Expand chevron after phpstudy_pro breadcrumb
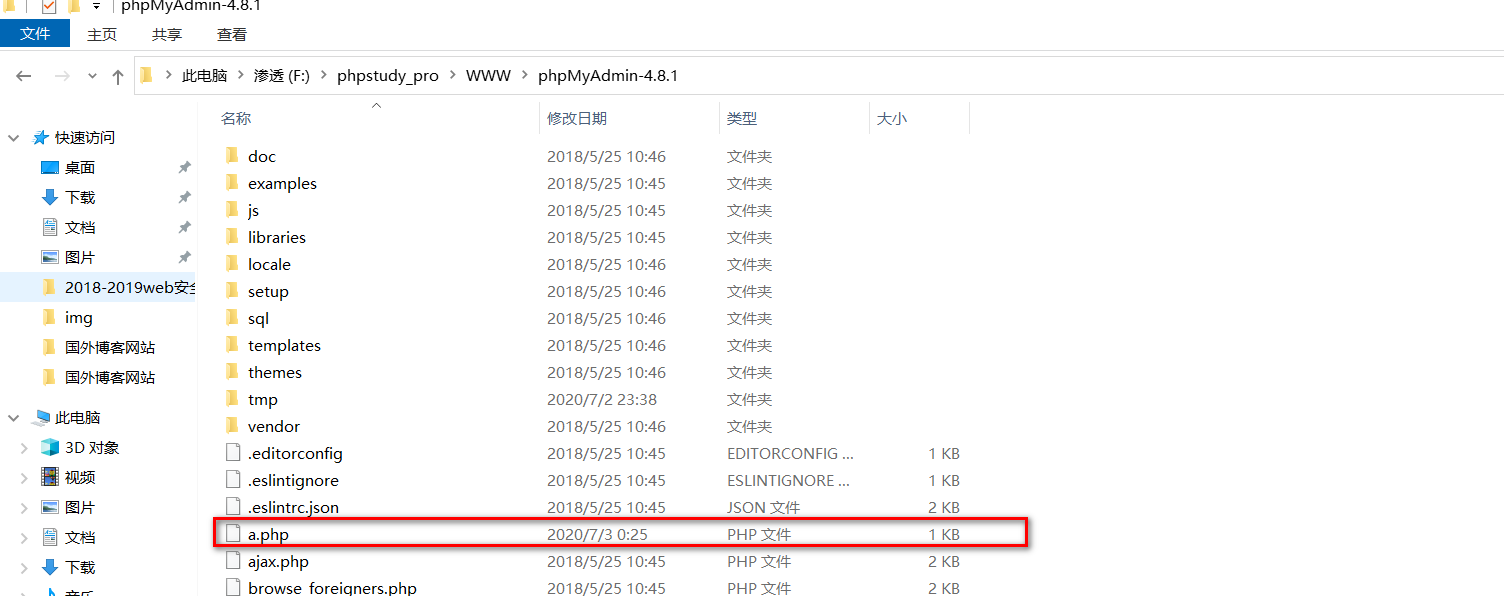Image resolution: width=1504 pixels, height=596 pixels. [452, 76]
